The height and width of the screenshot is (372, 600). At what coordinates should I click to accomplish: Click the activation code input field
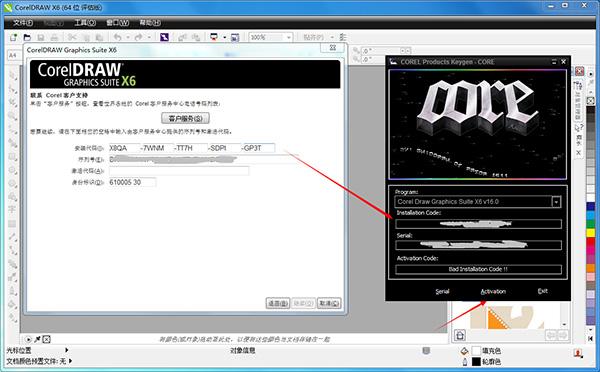pos(179,171)
